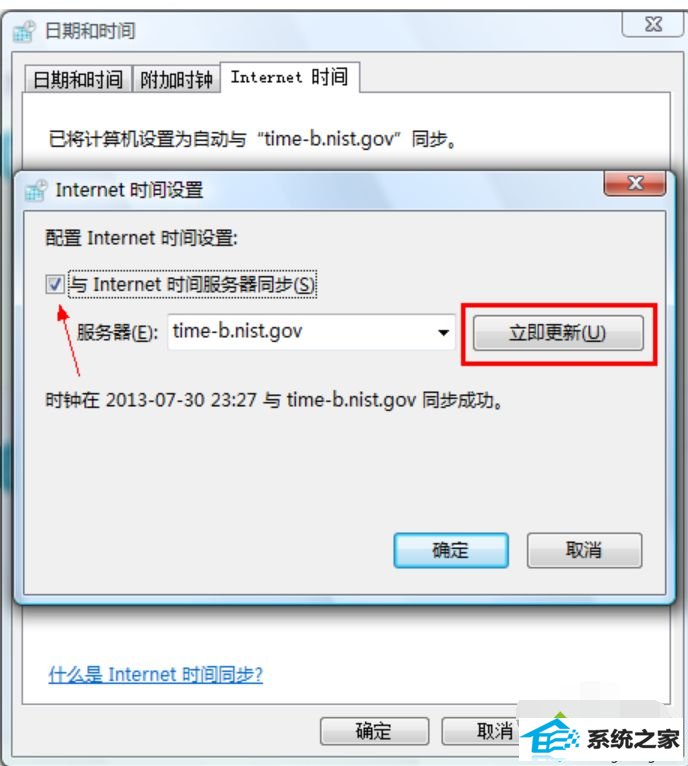
Task: Click 取消 in Internet time settings dialog
Action: pyautogui.click(x=584, y=550)
